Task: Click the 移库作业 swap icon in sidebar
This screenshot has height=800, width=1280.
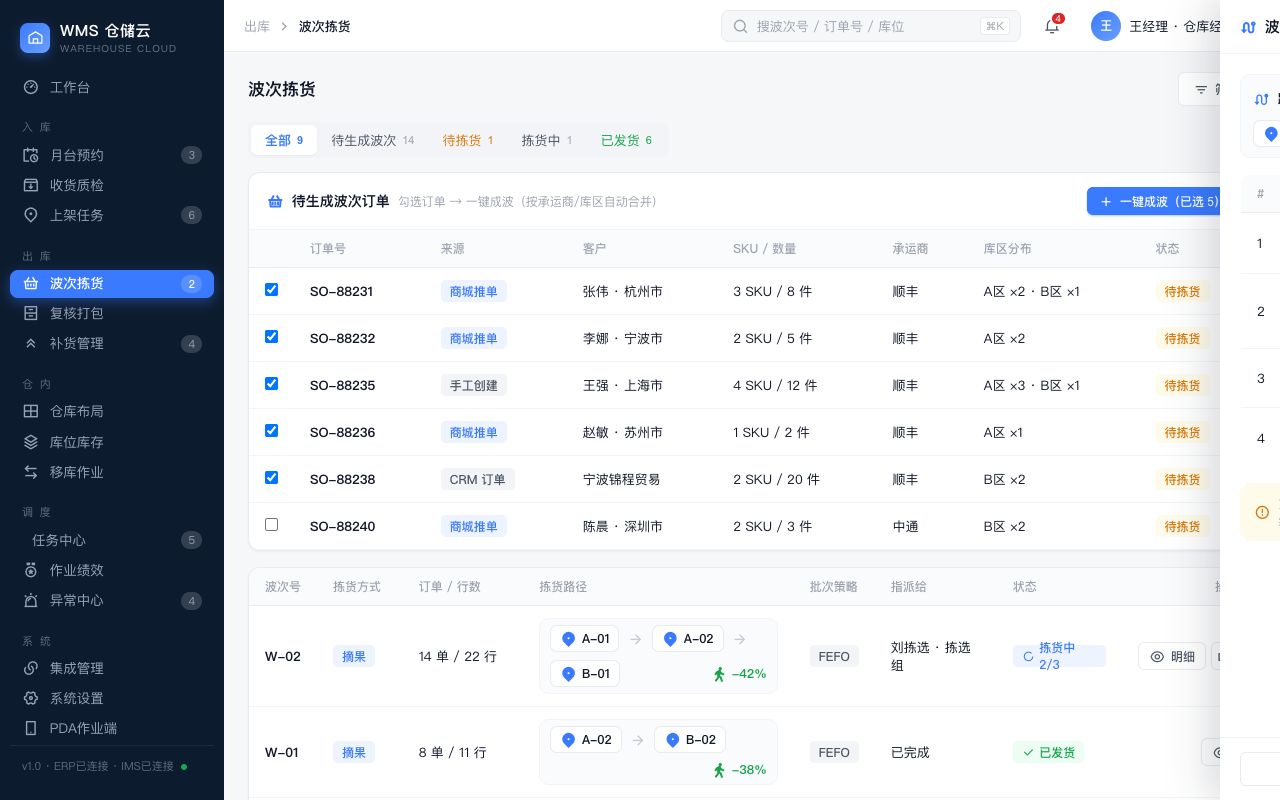Action: 31,472
